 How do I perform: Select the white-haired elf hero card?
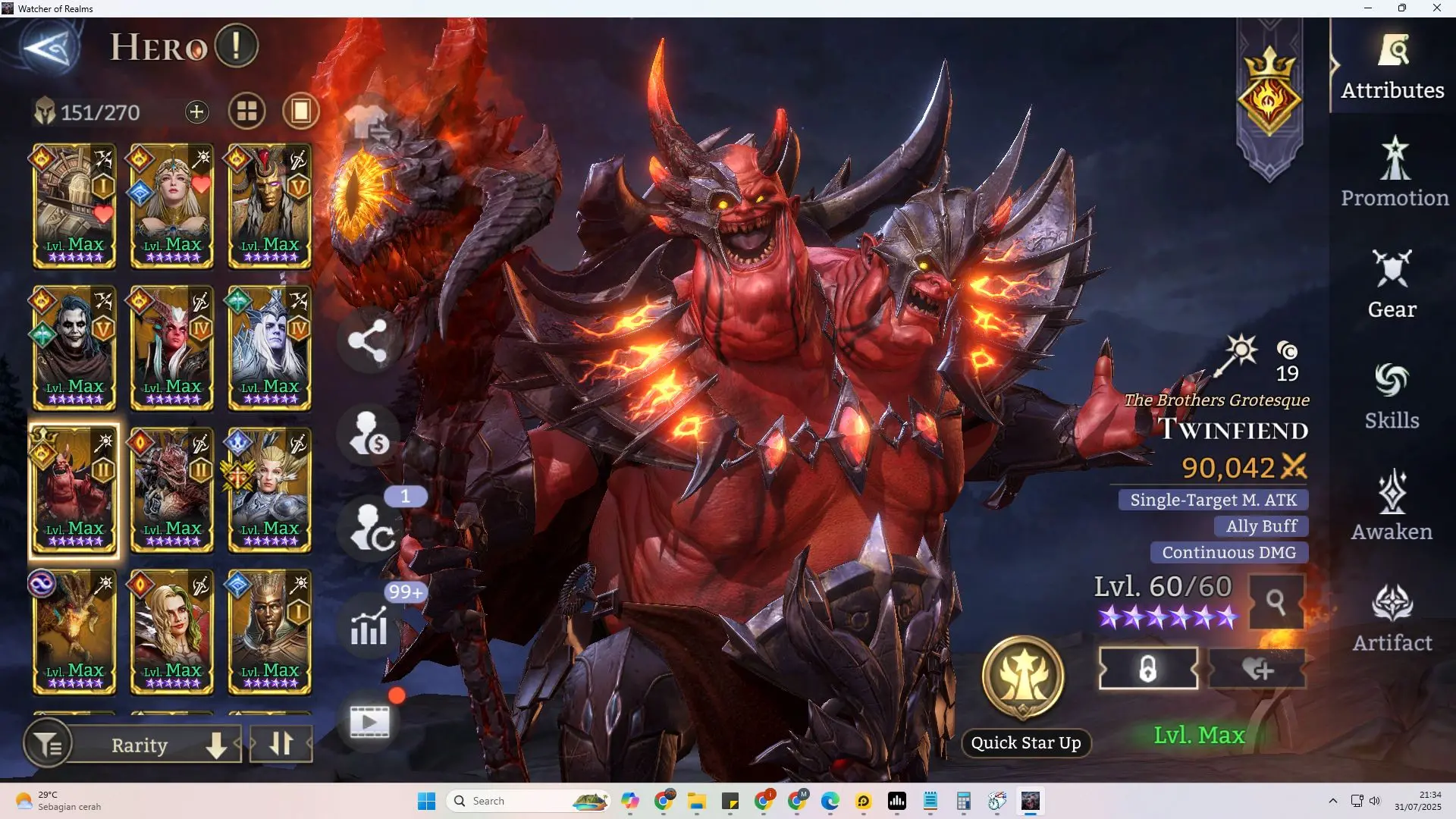270,348
